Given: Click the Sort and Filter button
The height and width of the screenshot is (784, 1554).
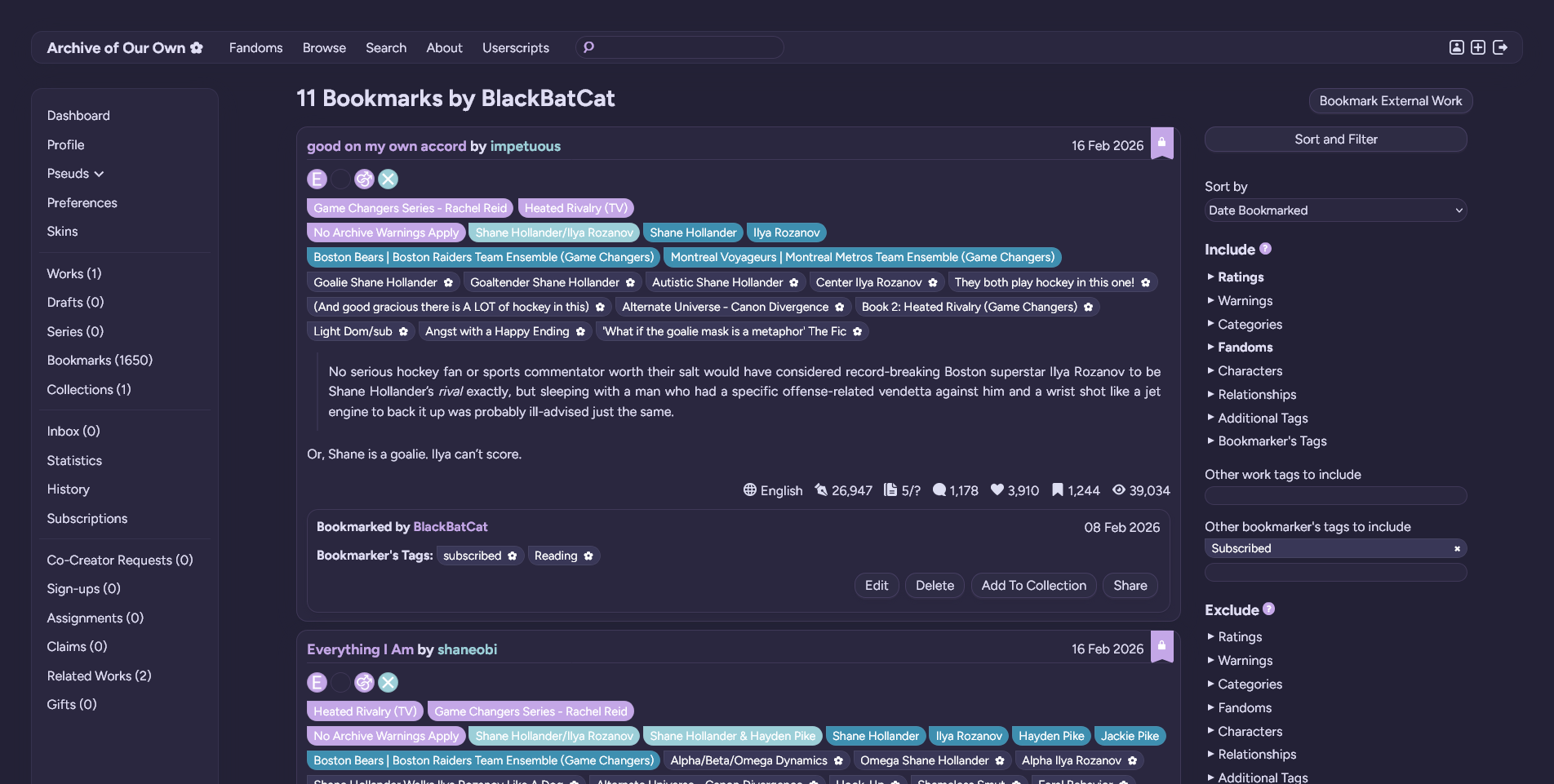Looking at the screenshot, I should pyautogui.click(x=1335, y=140).
